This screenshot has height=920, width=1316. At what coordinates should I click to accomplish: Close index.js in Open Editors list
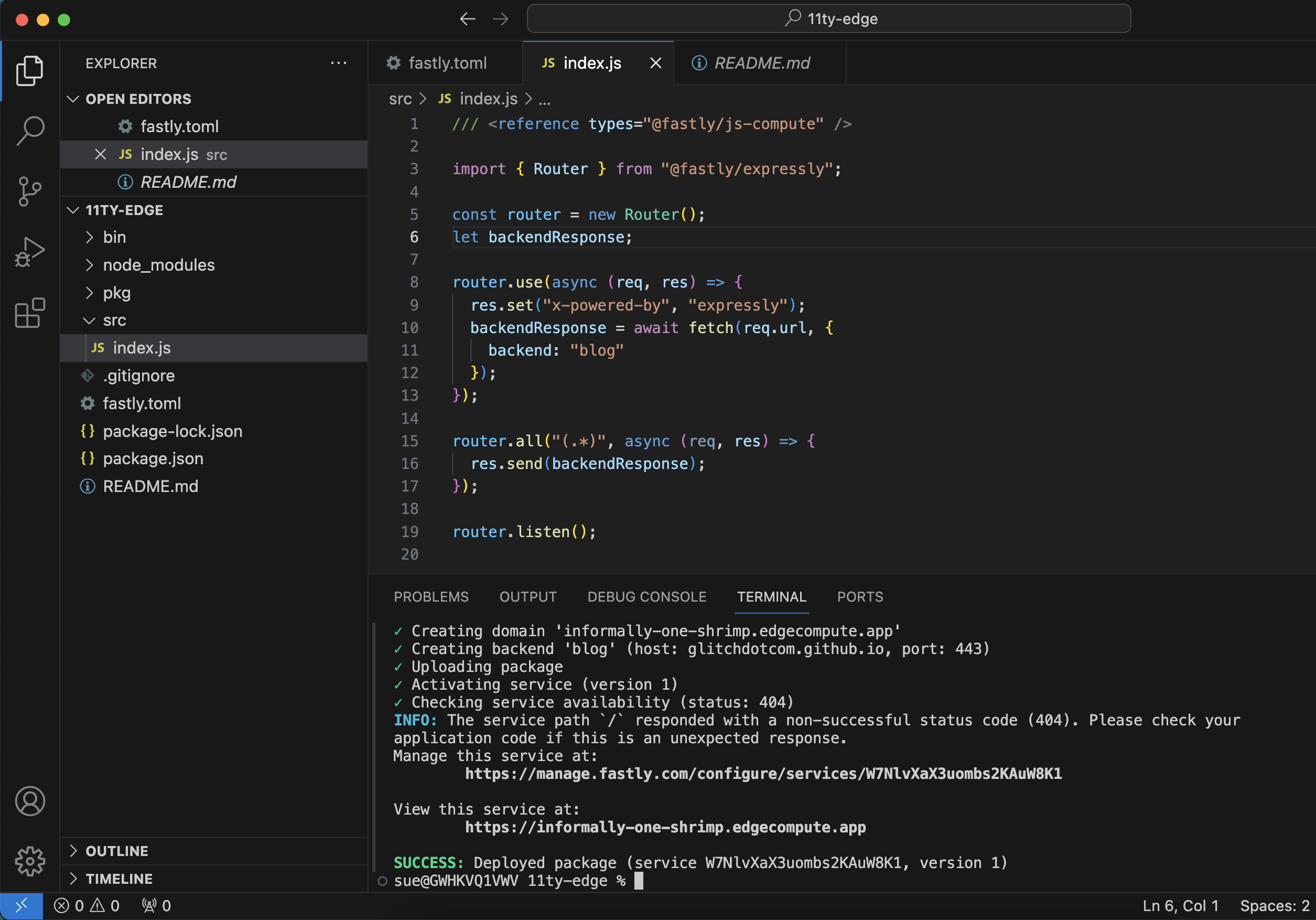[x=100, y=154]
